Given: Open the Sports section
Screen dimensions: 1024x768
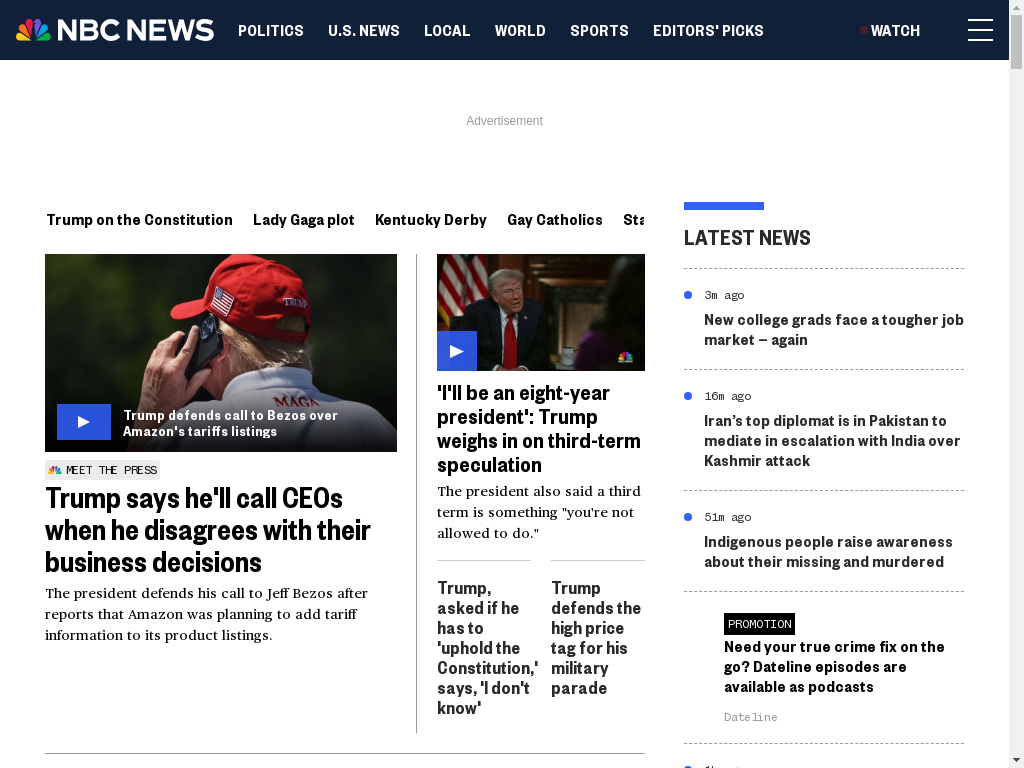Looking at the screenshot, I should [599, 31].
